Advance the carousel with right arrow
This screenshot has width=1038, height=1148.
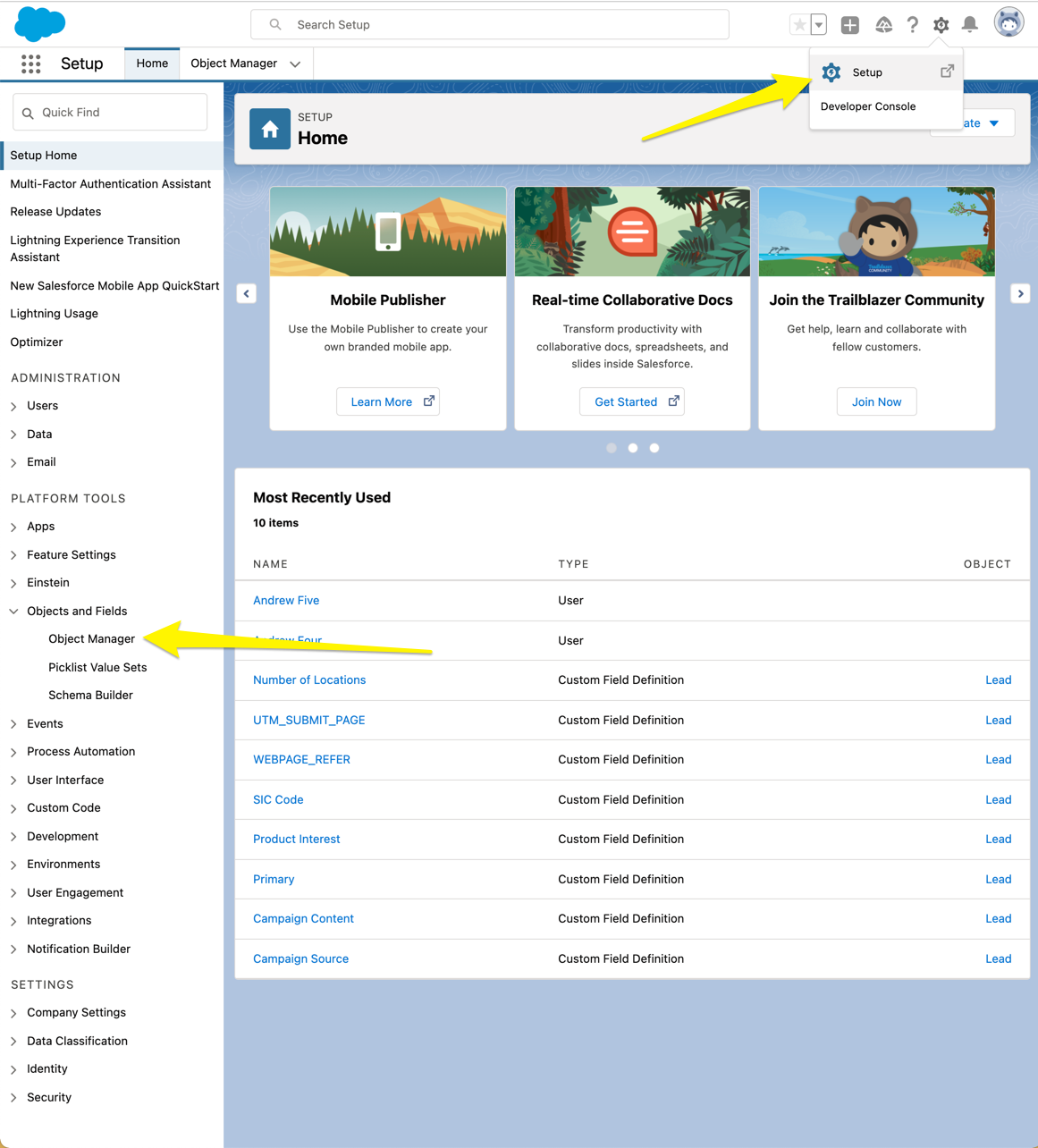pos(1020,293)
